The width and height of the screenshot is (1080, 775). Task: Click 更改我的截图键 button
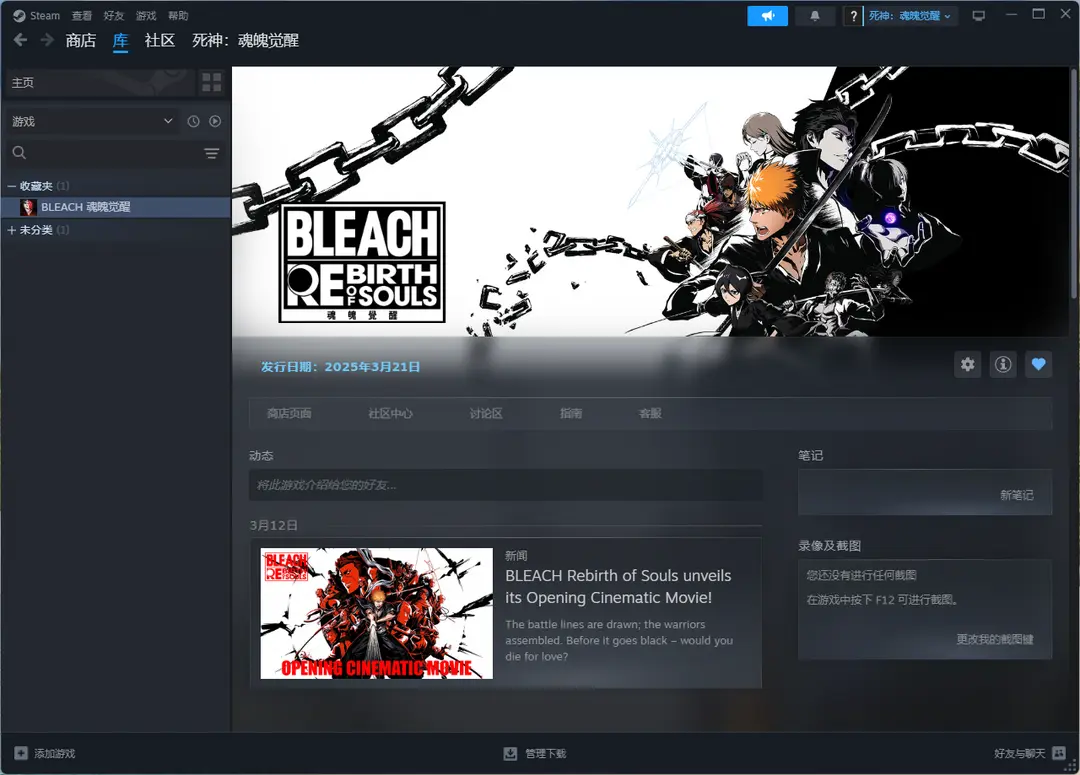click(x=995, y=639)
